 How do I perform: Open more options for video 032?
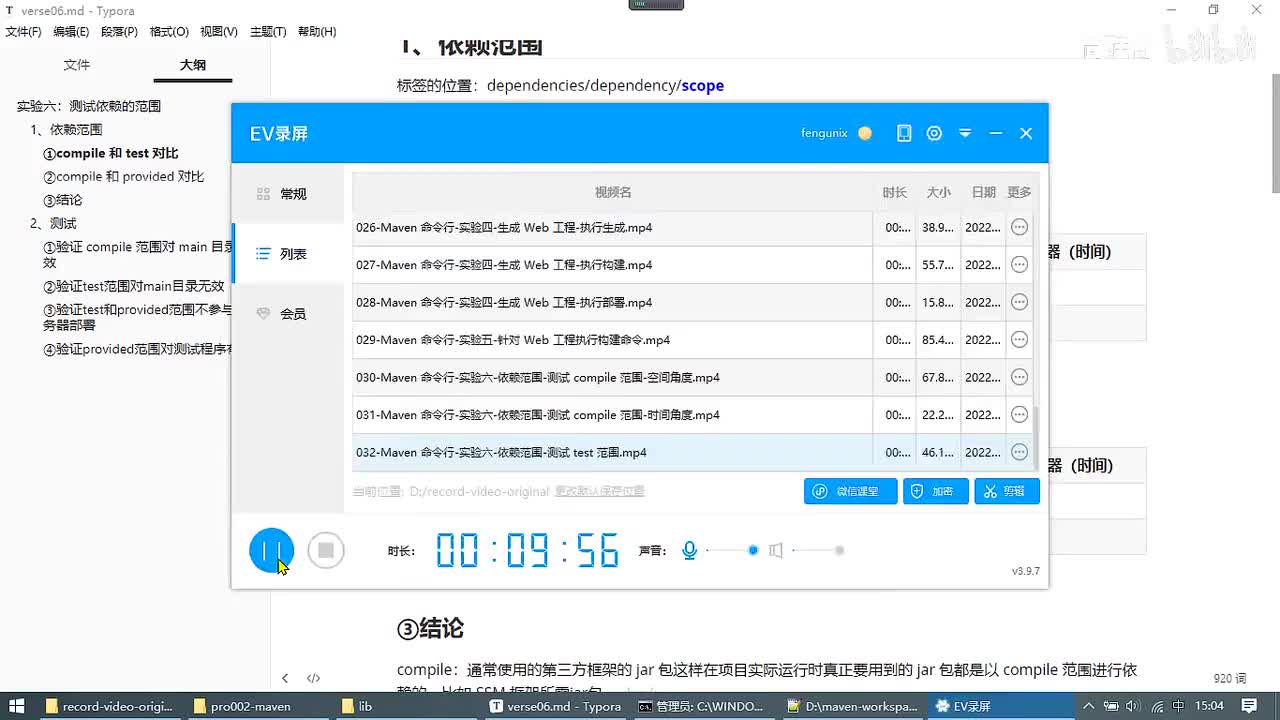(x=1019, y=452)
